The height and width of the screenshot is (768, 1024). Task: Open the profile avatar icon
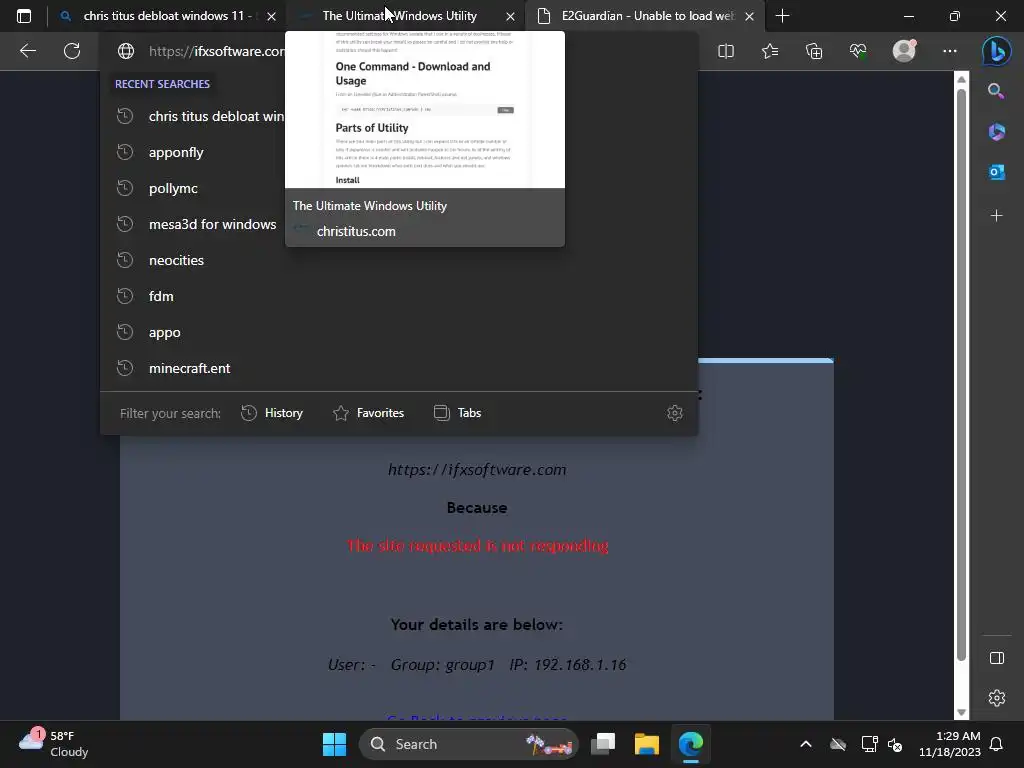click(x=904, y=51)
